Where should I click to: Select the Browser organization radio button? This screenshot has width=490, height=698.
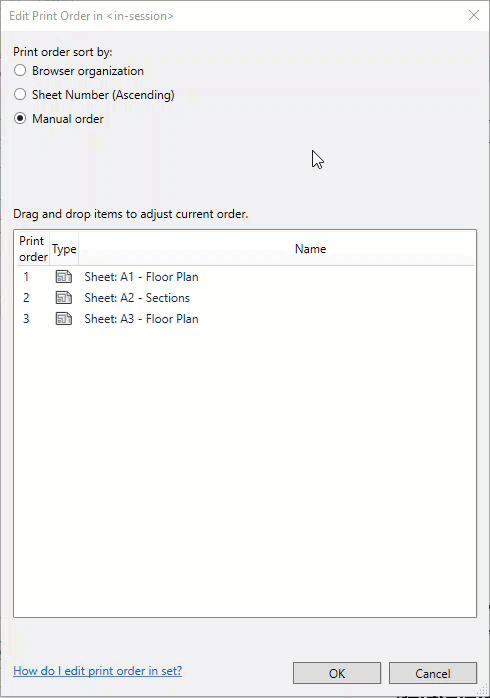click(x=20, y=70)
